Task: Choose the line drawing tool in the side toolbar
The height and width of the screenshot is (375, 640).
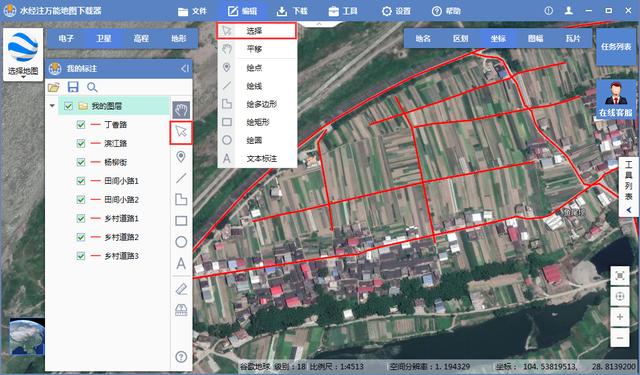Action: coord(181,178)
